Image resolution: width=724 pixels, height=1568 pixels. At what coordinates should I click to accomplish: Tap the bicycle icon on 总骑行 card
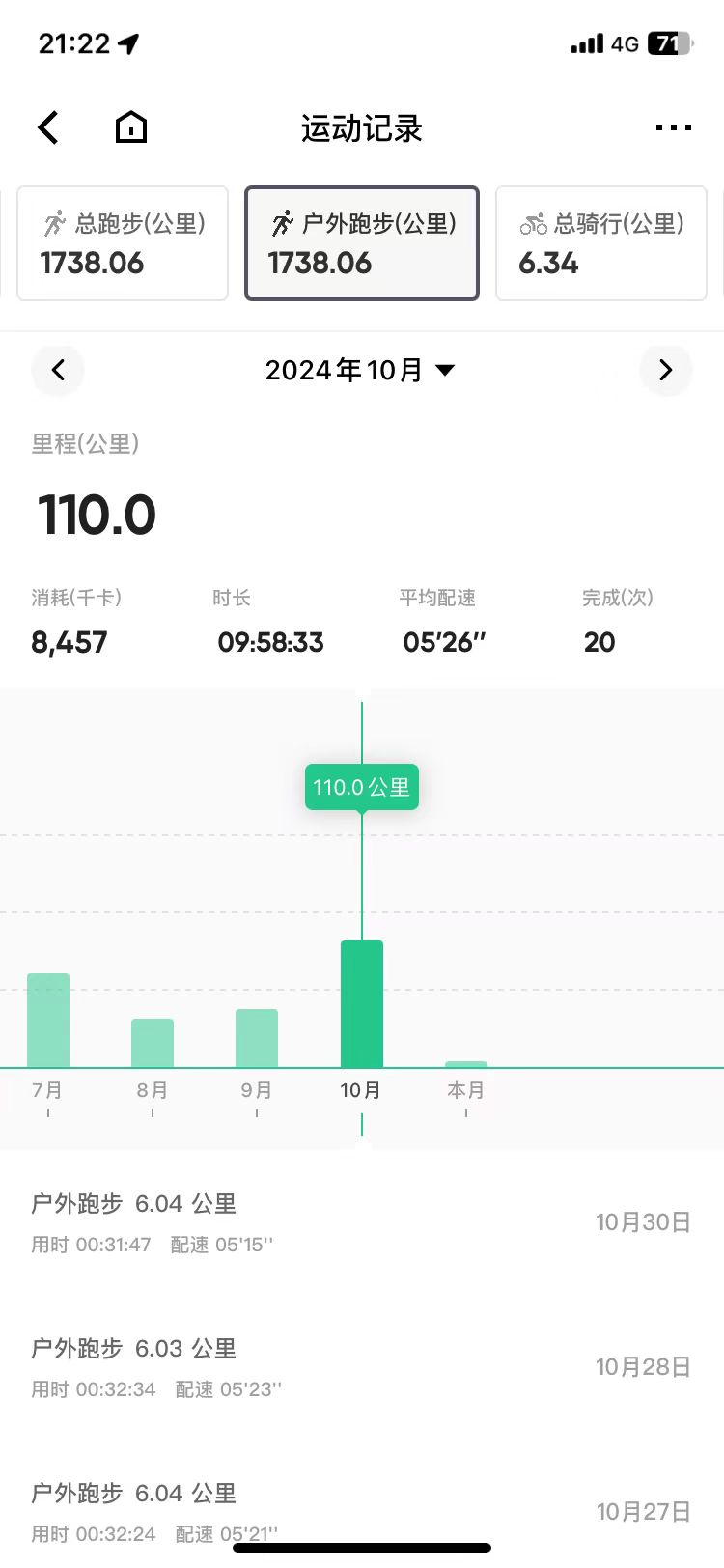(533, 224)
